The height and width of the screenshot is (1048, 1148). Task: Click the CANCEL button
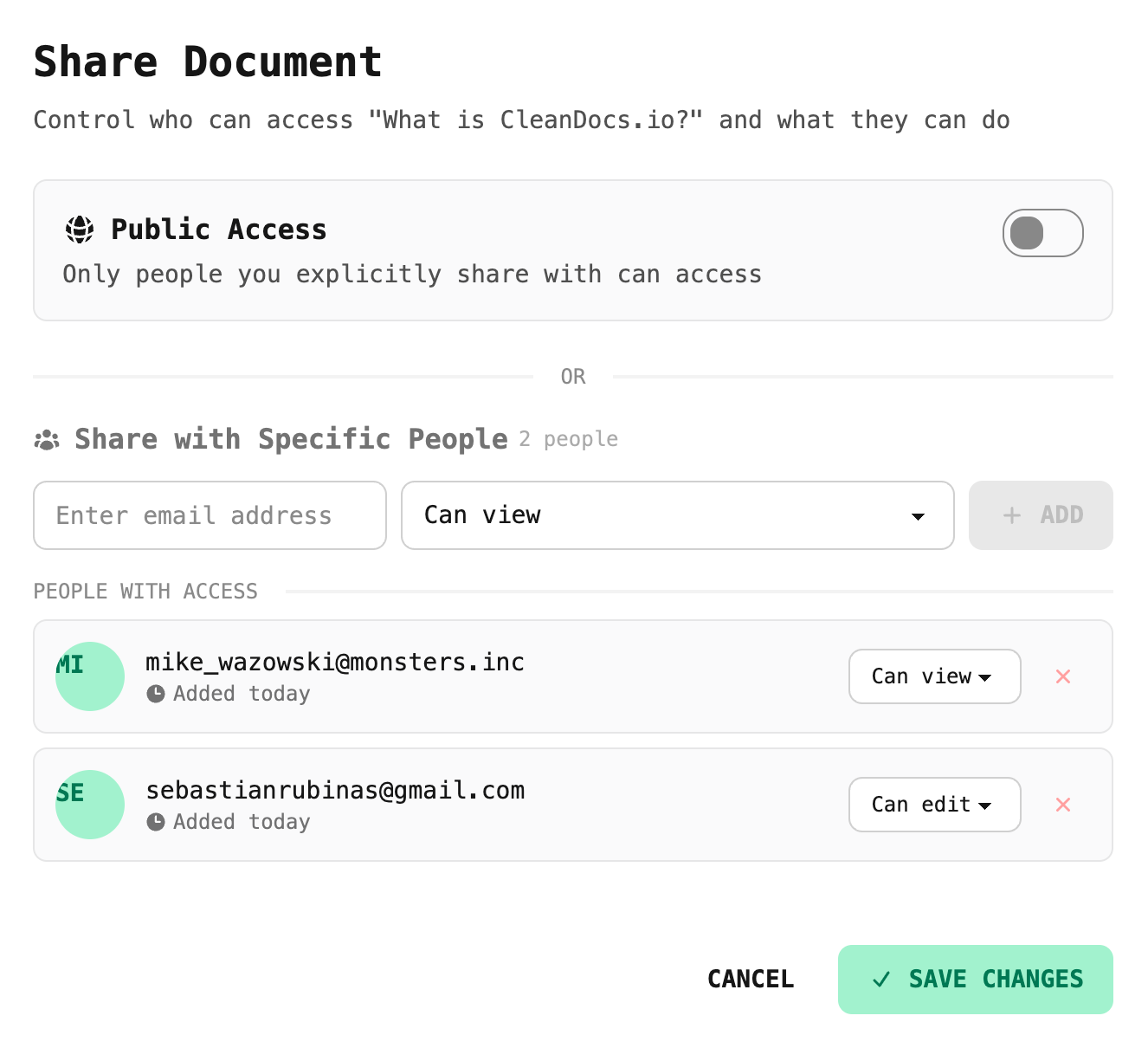click(750, 980)
